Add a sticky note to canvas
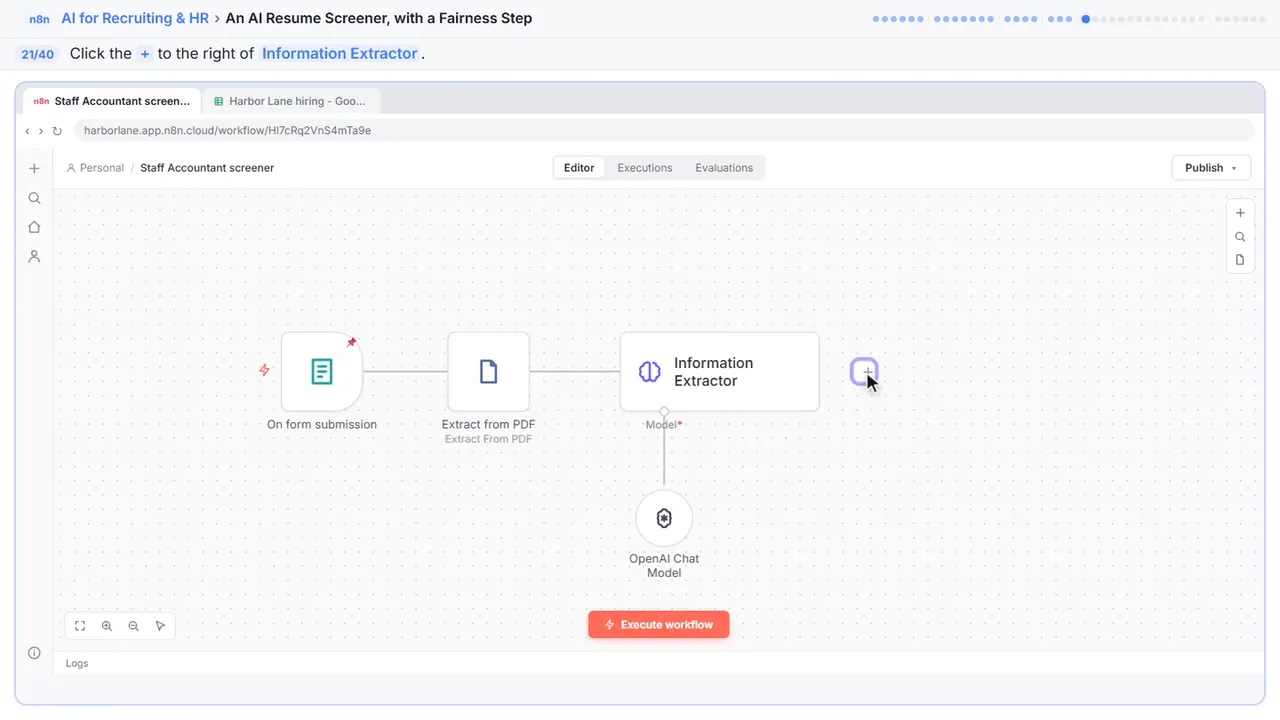This screenshot has height=720, width=1280. tap(1240, 260)
